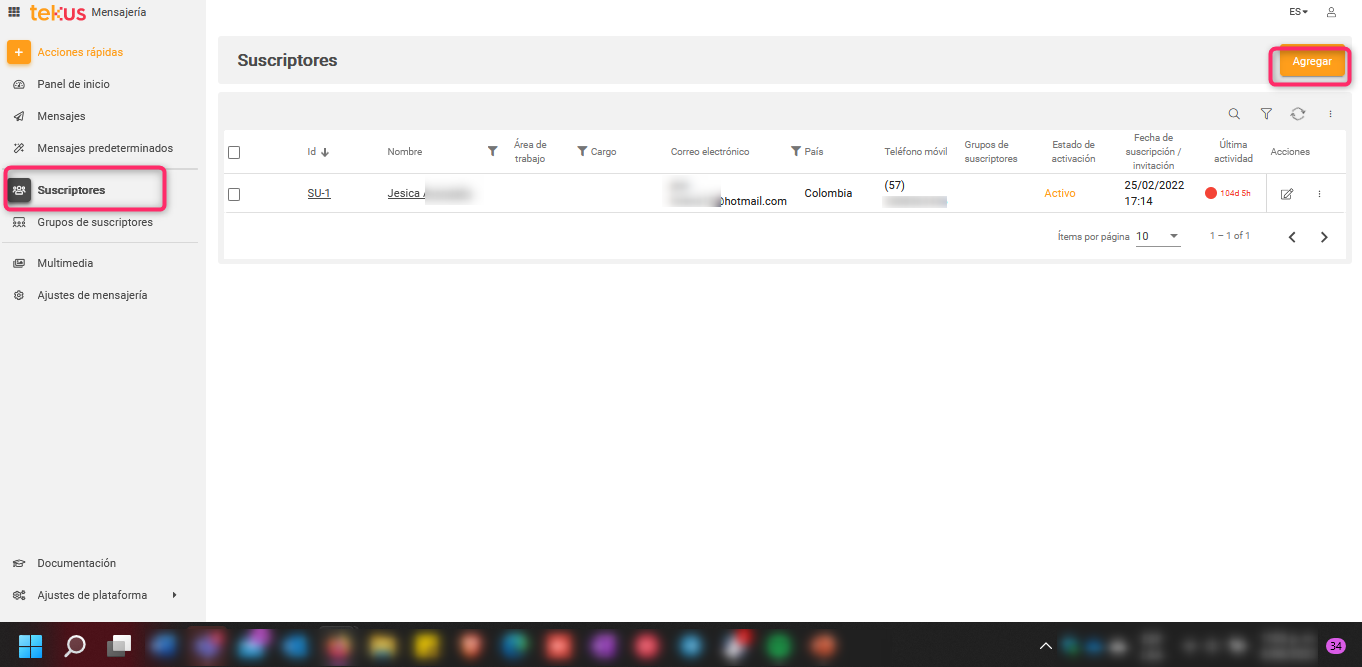Edit subscriber SU-1 with pencil icon
1362x667 pixels.
[x=1287, y=194]
